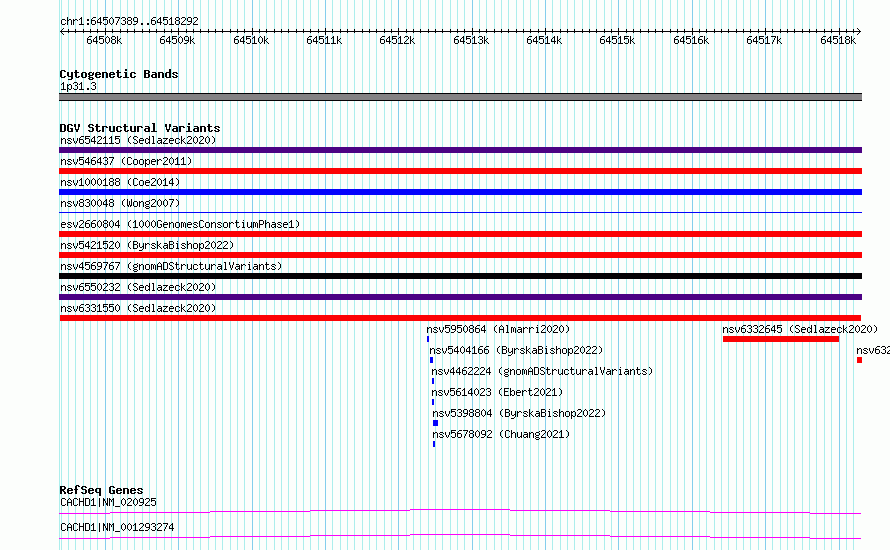
Task: Open nsv5404166 (ByrskaBishop2022) label
Action: pyautogui.click(x=516, y=350)
